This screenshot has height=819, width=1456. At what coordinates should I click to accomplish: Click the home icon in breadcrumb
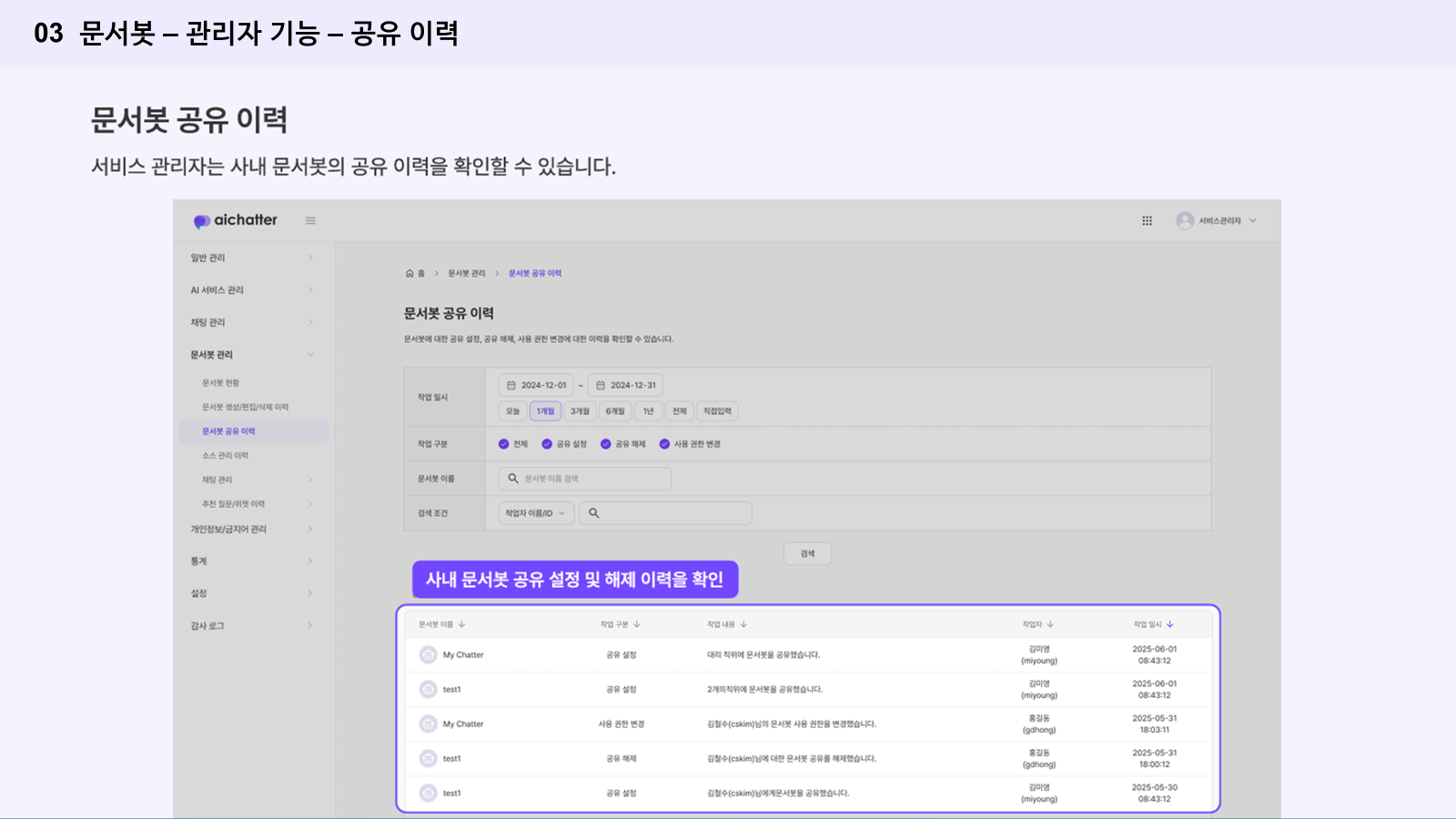(410, 274)
